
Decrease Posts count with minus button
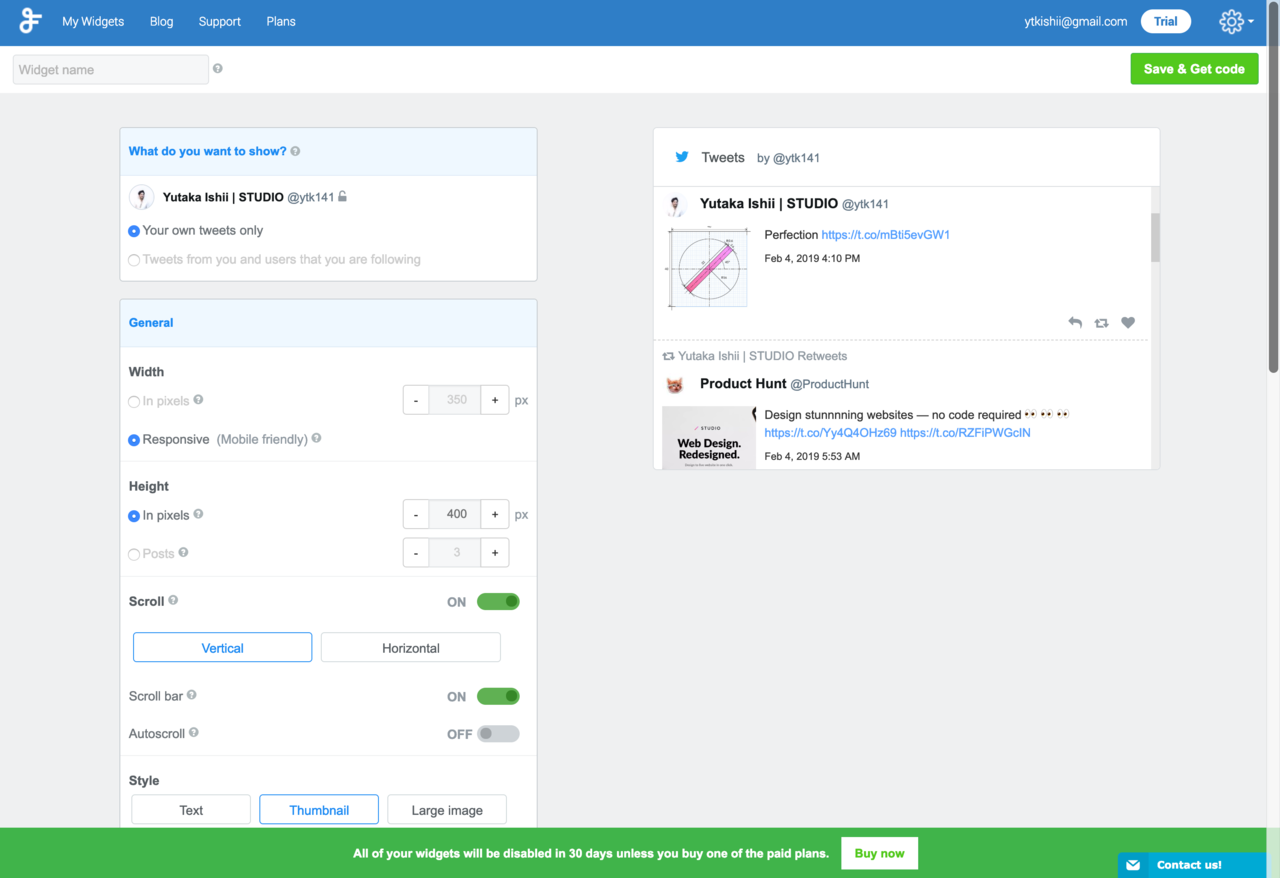(416, 552)
